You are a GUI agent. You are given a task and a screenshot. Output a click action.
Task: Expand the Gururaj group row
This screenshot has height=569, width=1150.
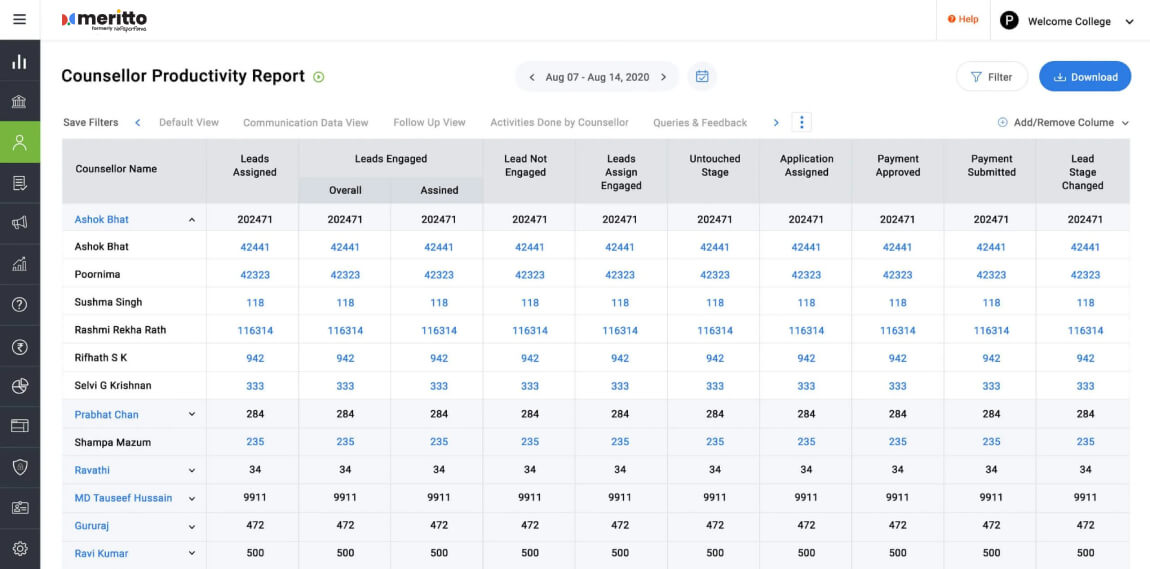[192, 526]
